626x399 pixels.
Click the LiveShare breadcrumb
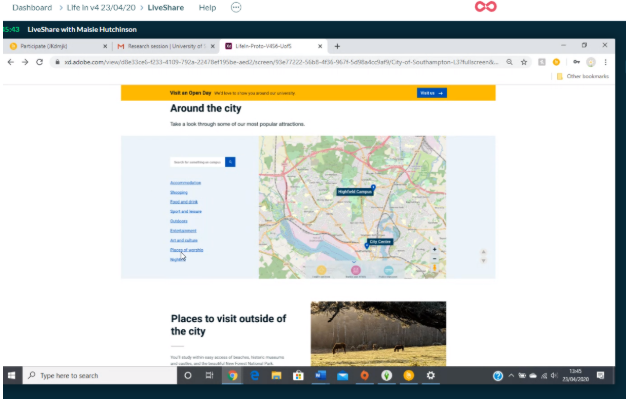(x=166, y=8)
